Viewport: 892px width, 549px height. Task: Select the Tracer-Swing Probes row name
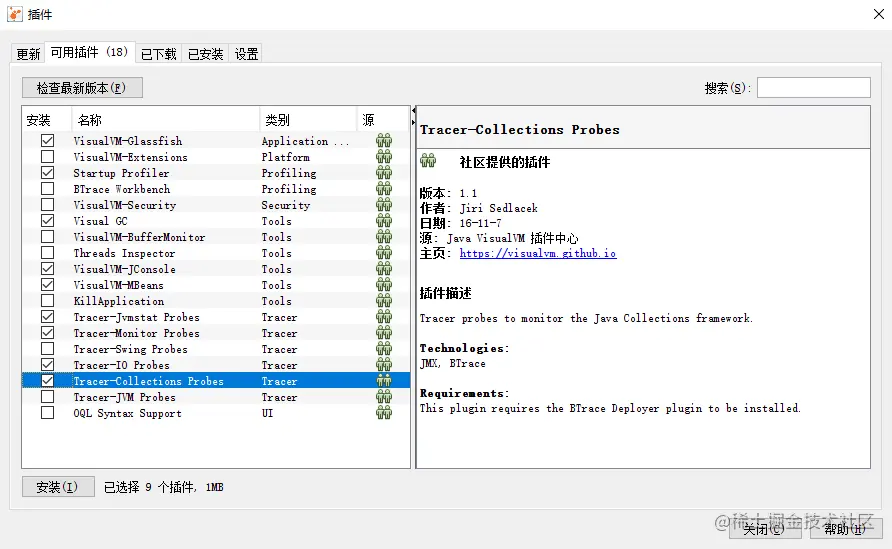[x=130, y=349]
